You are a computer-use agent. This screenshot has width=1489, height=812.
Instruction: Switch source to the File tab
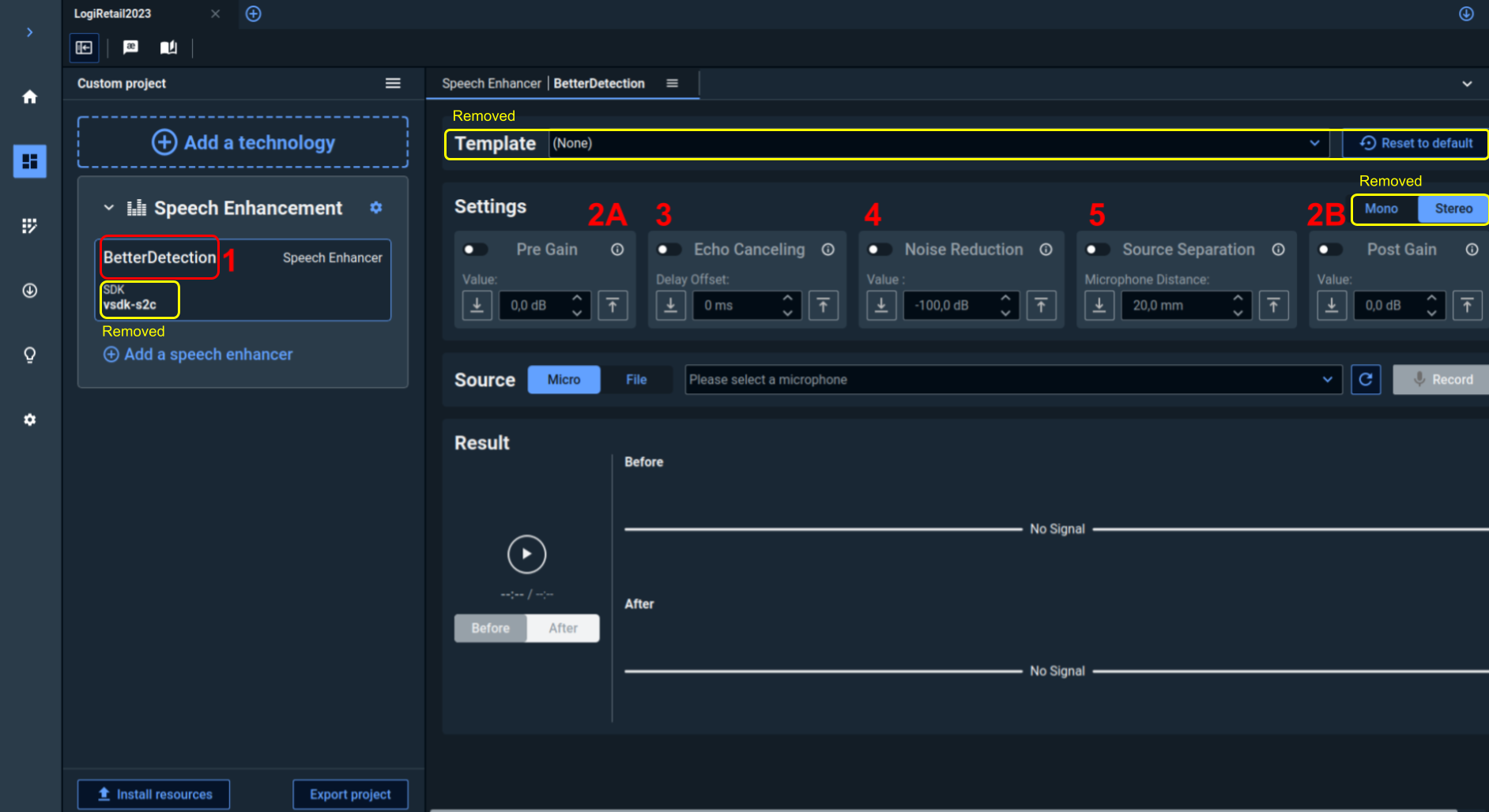click(x=636, y=380)
